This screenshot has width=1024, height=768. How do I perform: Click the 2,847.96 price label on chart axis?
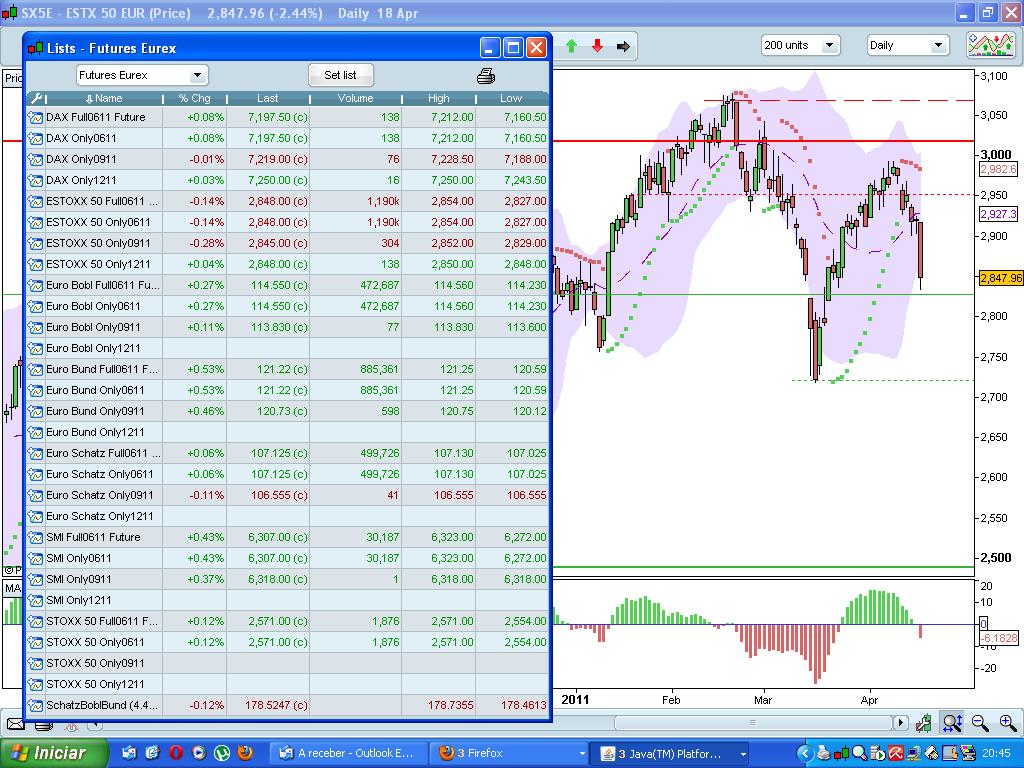click(1000, 278)
